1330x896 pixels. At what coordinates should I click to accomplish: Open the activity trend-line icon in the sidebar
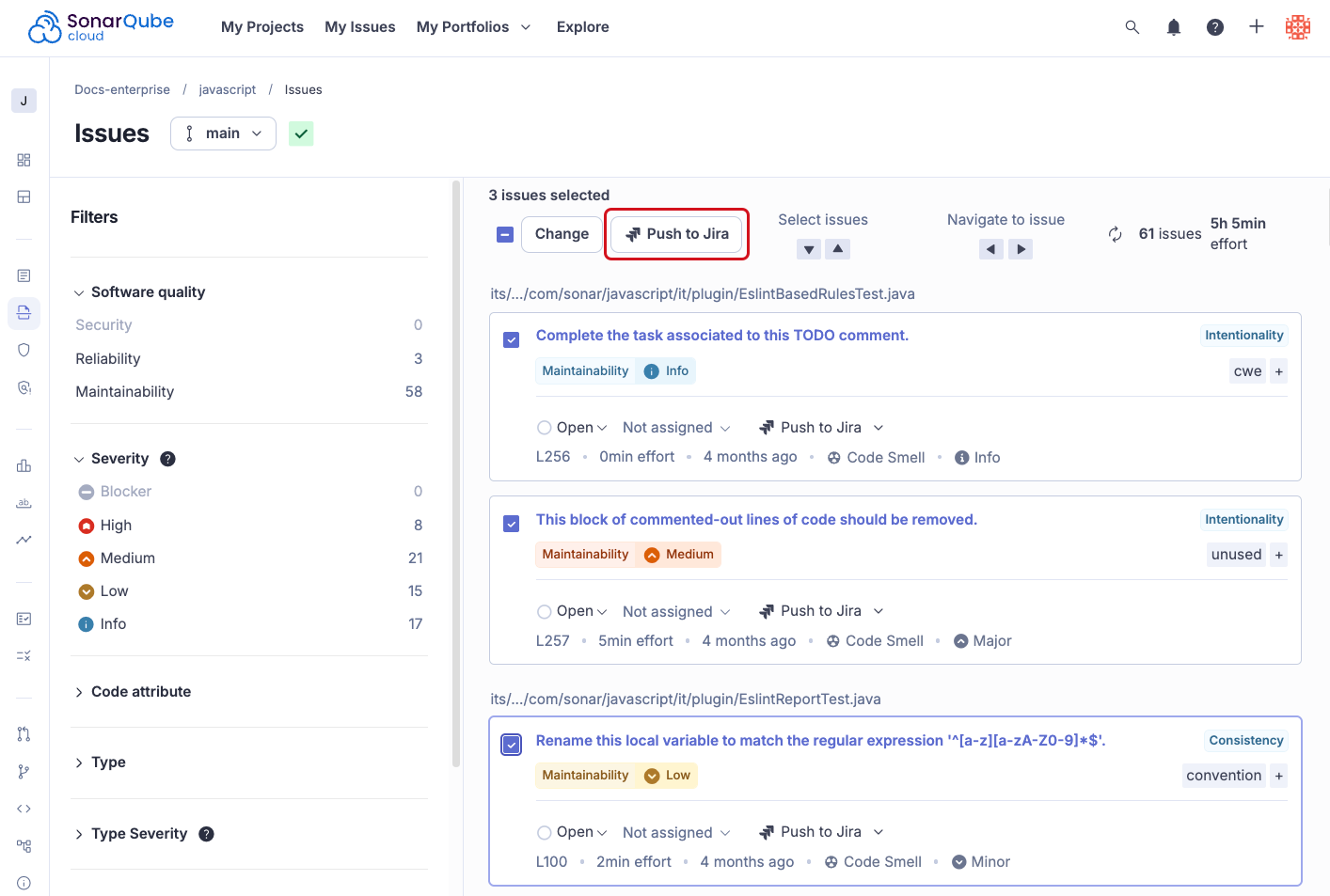pos(24,539)
